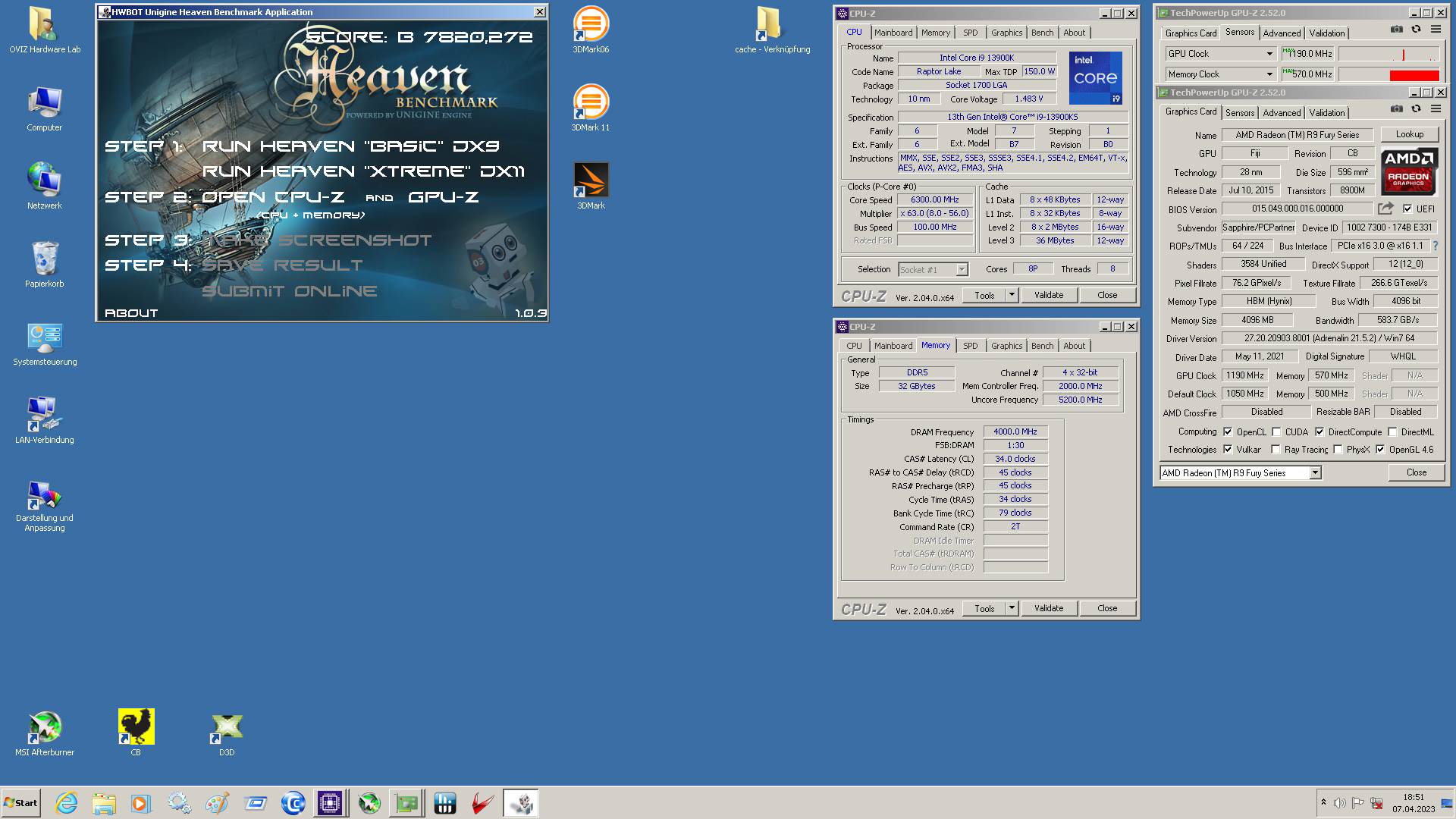Toggle OpenGL 4.6 checkbox
This screenshot has height=819, width=1456.
coord(1380,449)
